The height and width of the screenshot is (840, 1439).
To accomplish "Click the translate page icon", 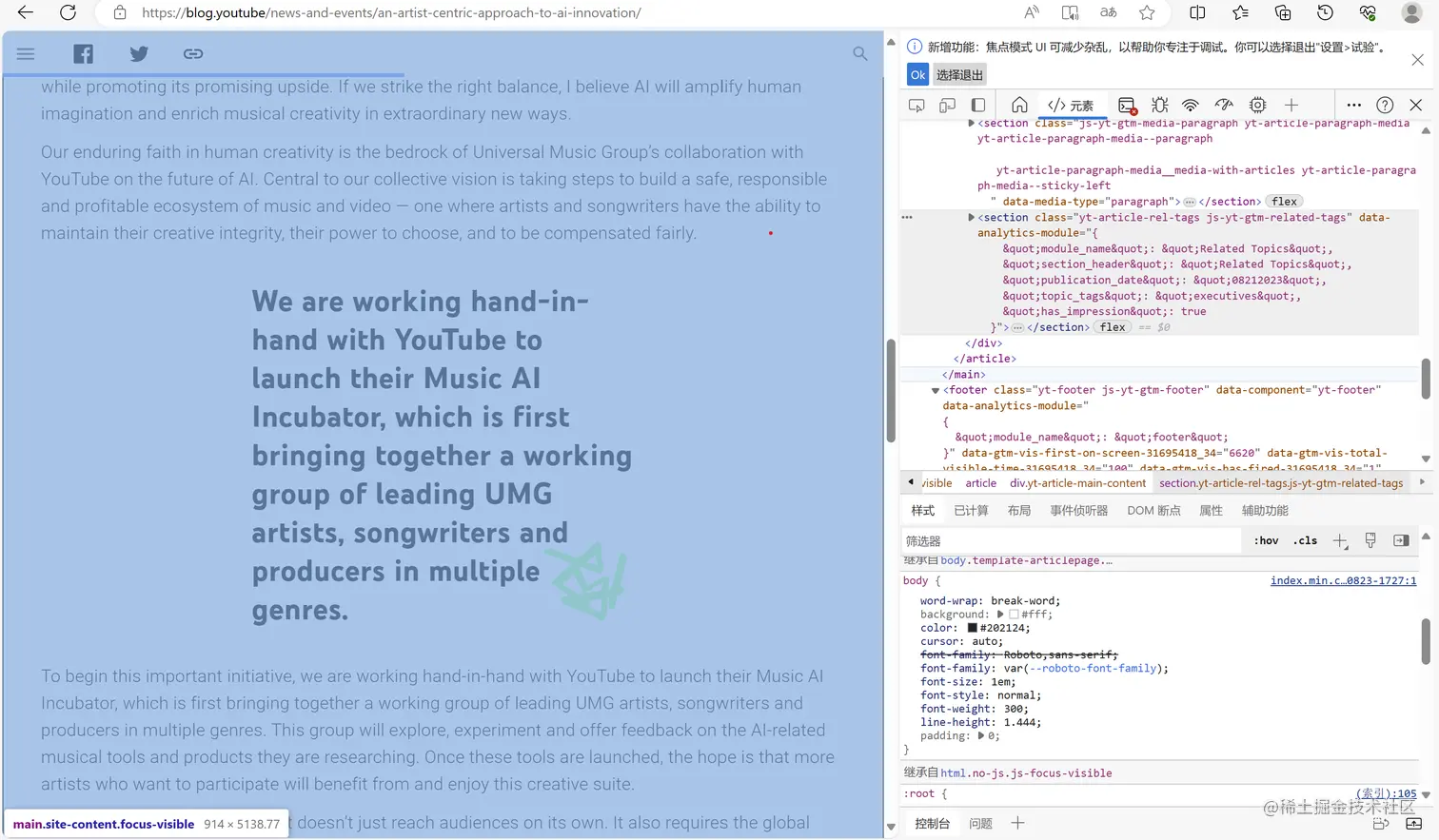I will pyautogui.click(x=1109, y=12).
